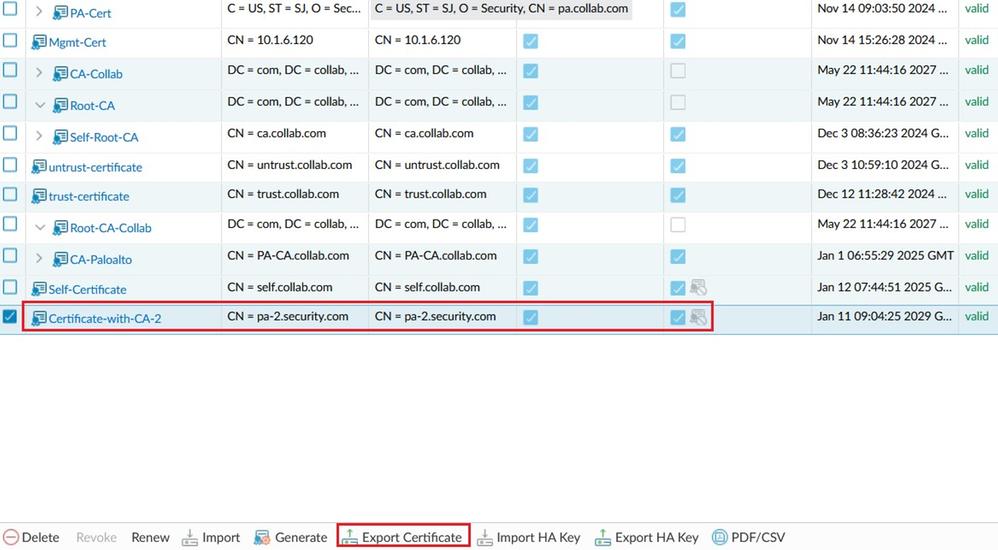Click the certificate icon beside untrust-certificate
The height and width of the screenshot is (550, 998).
pyautogui.click(x=39, y=167)
